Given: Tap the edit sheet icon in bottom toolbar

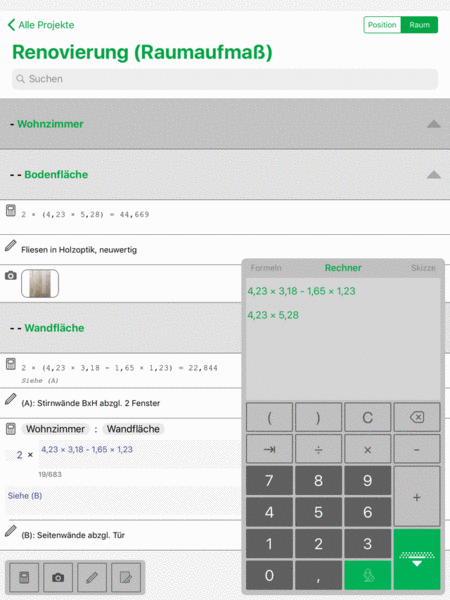Looking at the screenshot, I should 126,577.
